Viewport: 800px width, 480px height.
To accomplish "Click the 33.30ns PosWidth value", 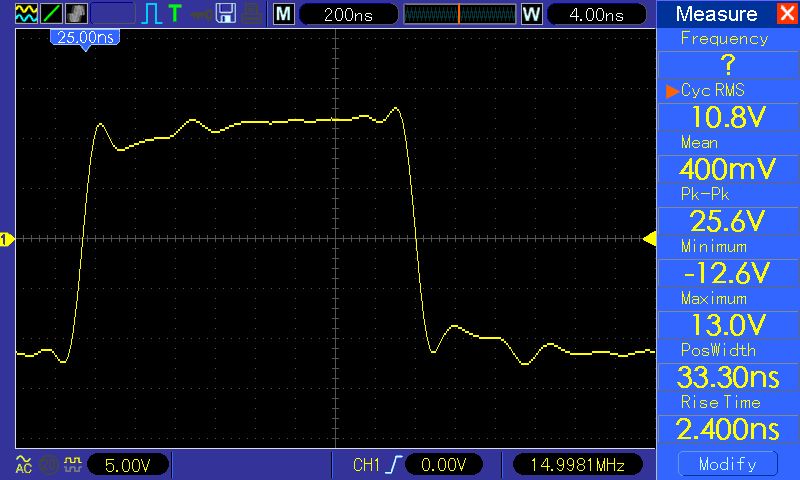I will coord(728,377).
